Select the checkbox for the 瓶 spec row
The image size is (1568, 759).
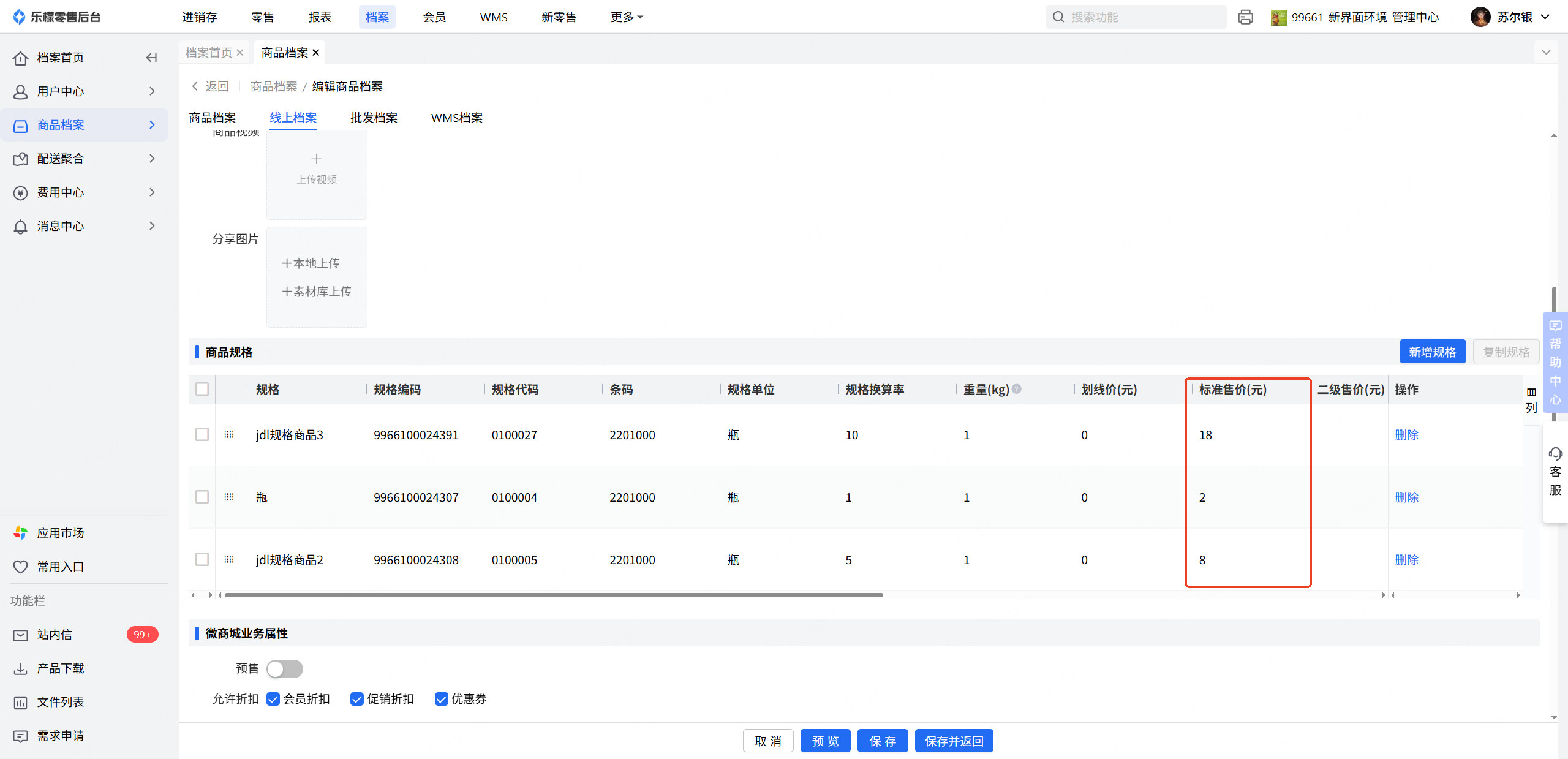(x=202, y=497)
